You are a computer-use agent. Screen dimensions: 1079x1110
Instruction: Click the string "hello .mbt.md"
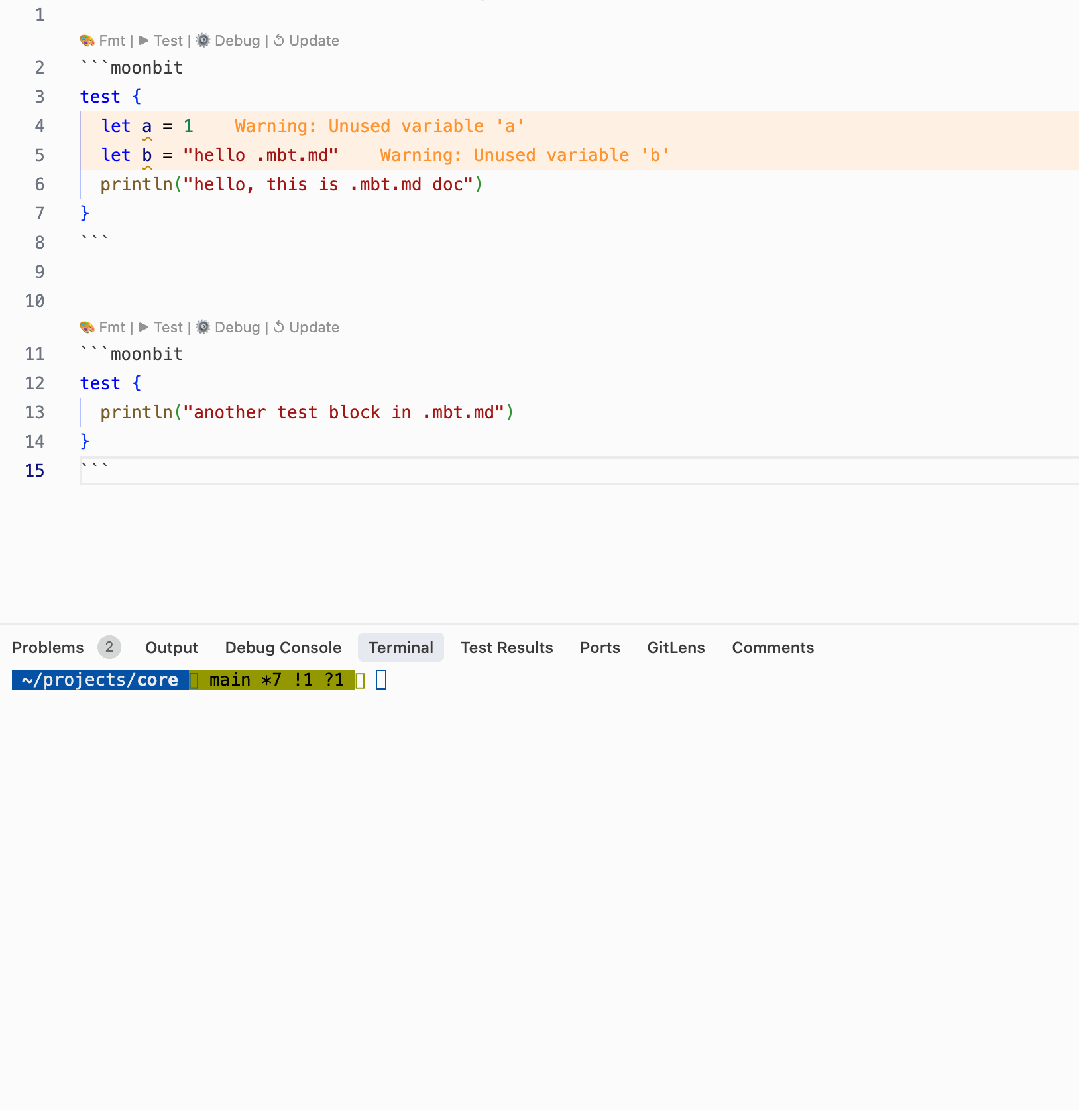pos(261,155)
